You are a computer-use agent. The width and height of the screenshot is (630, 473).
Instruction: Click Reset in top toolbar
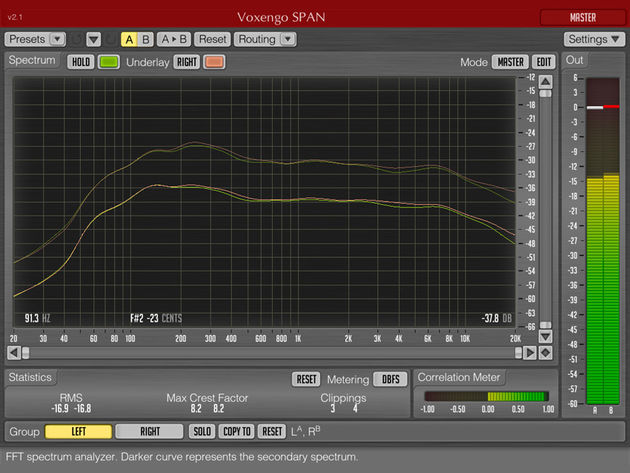tap(213, 39)
